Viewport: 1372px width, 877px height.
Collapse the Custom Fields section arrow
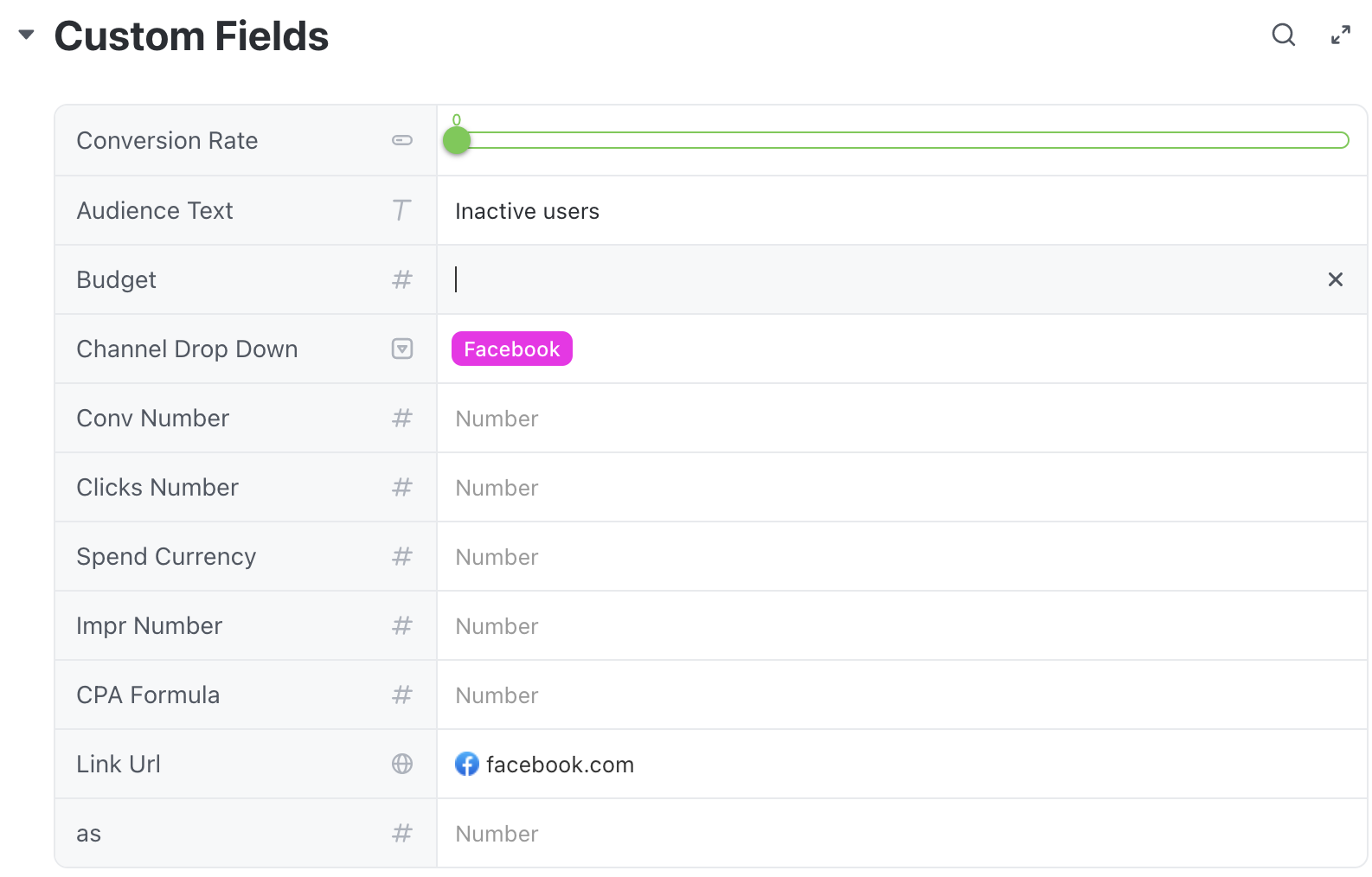(x=26, y=35)
